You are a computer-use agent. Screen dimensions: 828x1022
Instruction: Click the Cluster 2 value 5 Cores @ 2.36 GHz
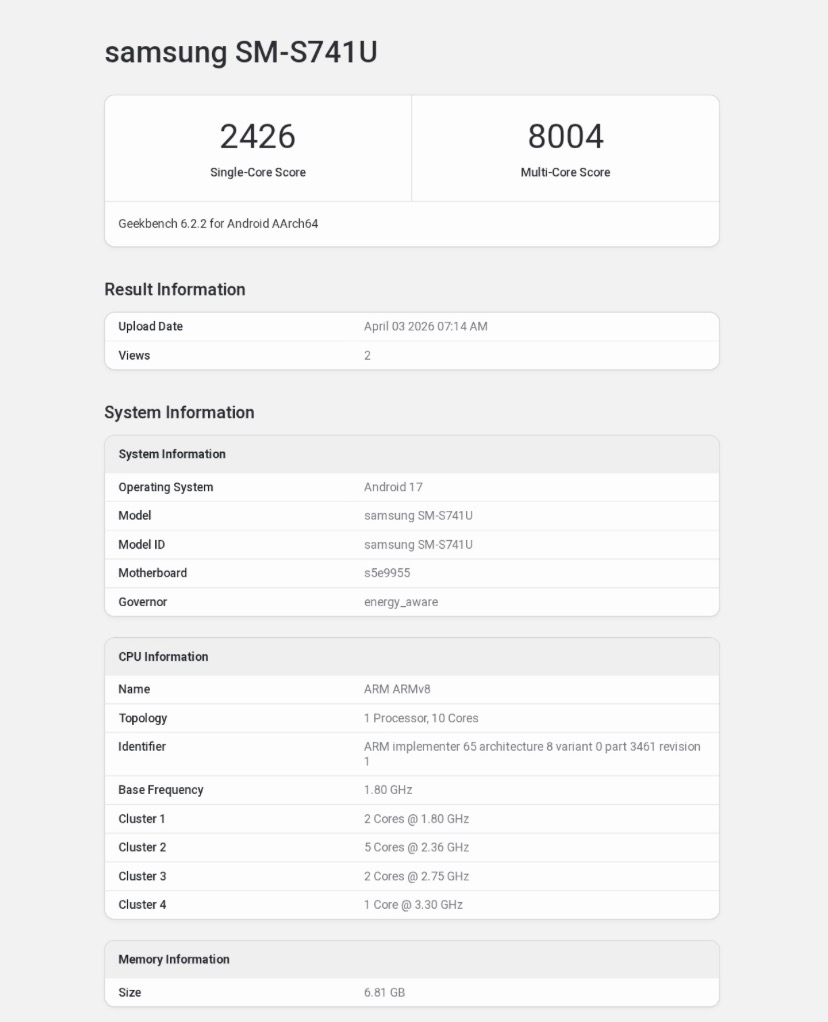[x=416, y=848]
